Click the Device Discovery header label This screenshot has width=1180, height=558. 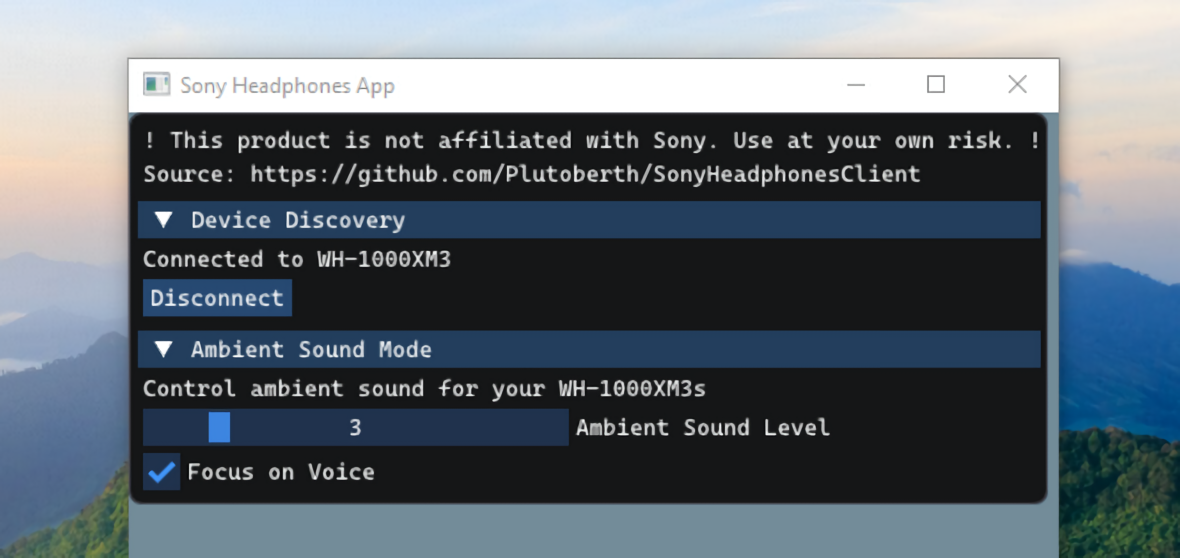pyautogui.click(x=297, y=220)
